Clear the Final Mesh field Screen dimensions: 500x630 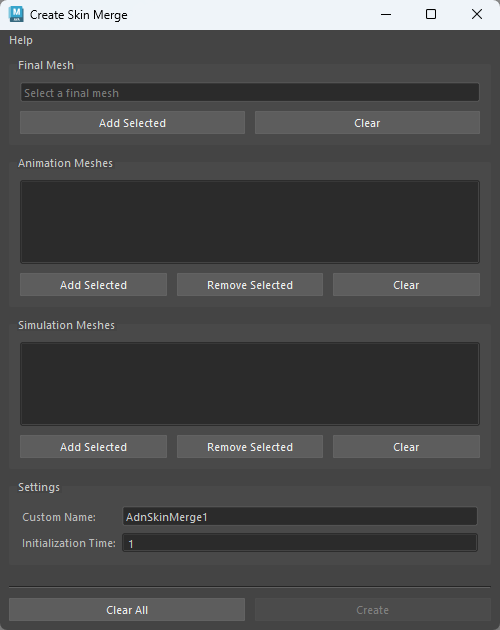click(x=367, y=123)
